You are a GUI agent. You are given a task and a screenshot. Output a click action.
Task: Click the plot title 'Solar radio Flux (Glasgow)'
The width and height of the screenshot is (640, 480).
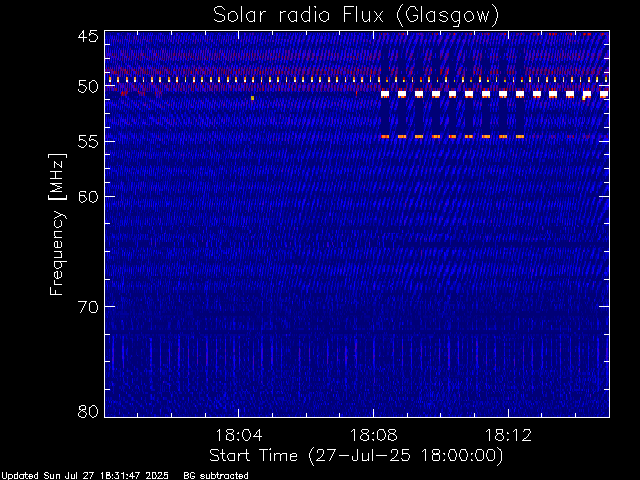[356, 16]
